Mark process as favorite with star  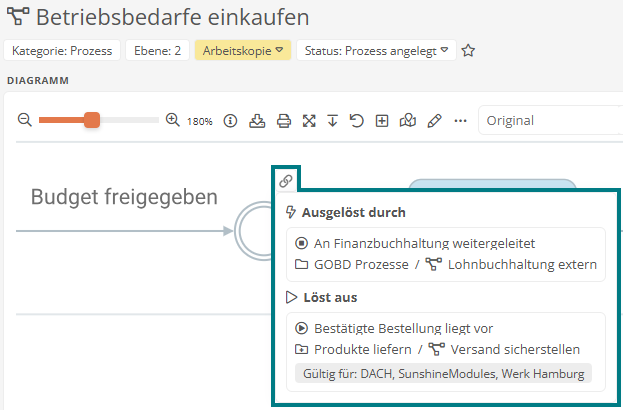468,50
